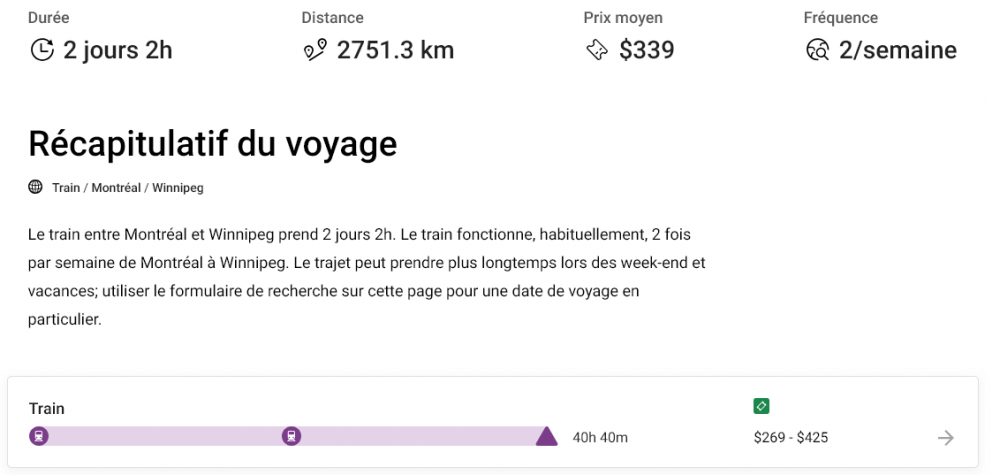Open train details with the right arrow
The width and height of the screenshot is (1000, 475).
pyautogui.click(x=946, y=437)
